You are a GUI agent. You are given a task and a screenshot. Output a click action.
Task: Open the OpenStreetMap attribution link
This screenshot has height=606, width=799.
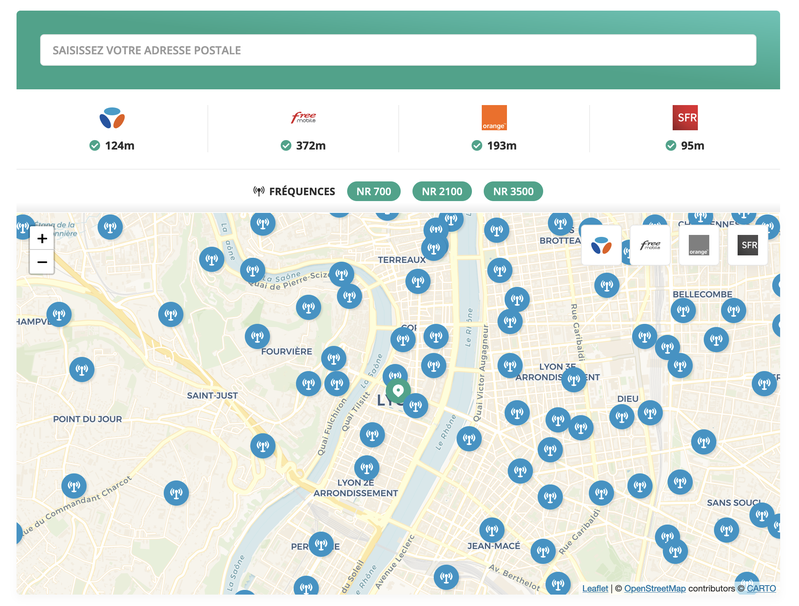click(655, 588)
